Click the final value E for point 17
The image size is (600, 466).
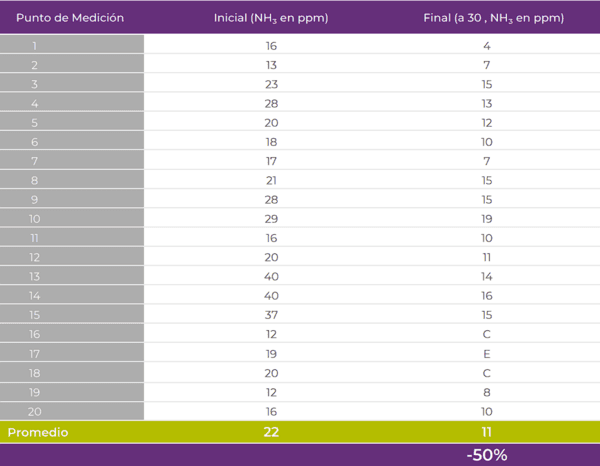coord(487,354)
